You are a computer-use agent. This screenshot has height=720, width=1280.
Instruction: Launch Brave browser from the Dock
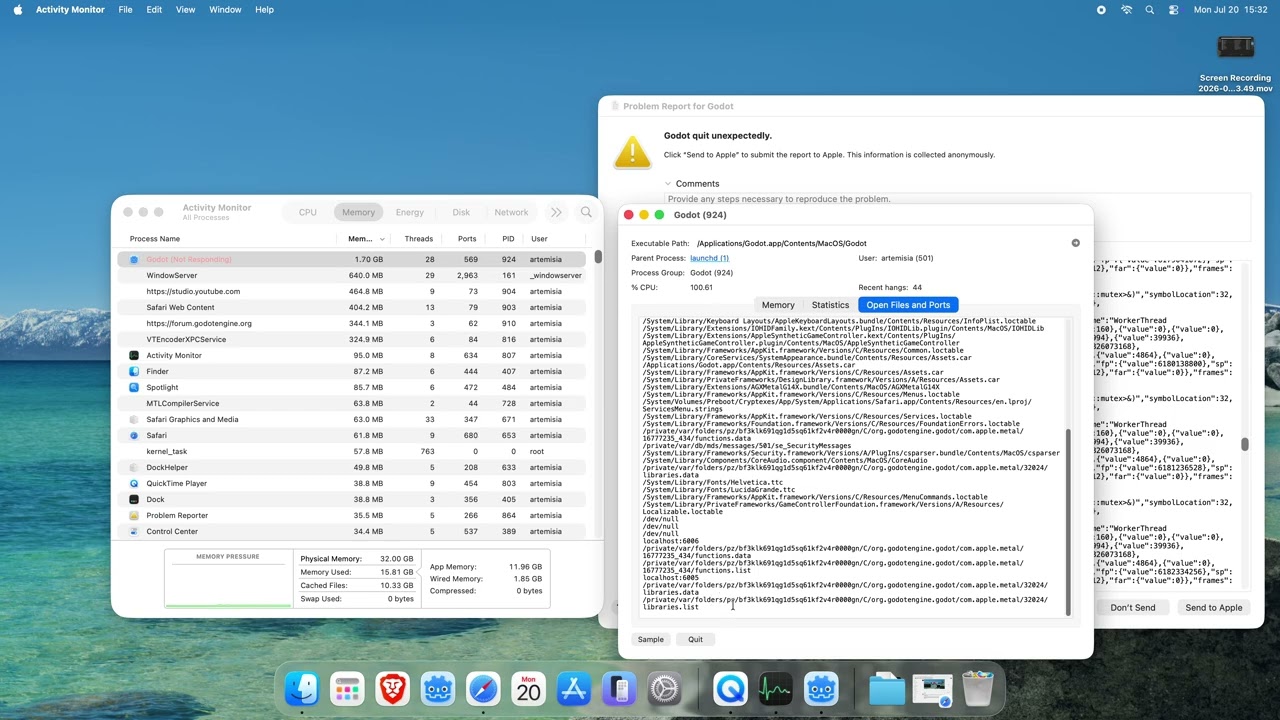click(x=392, y=689)
